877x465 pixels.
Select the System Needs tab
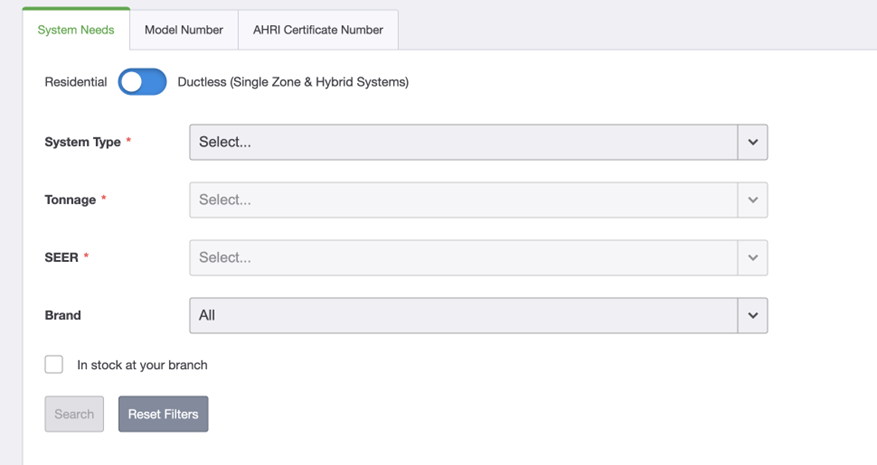pyautogui.click(x=76, y=30)
